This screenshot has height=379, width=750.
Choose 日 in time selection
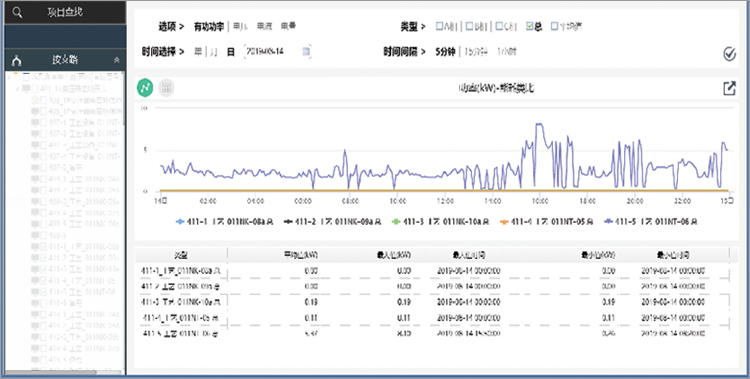point(231,51)
